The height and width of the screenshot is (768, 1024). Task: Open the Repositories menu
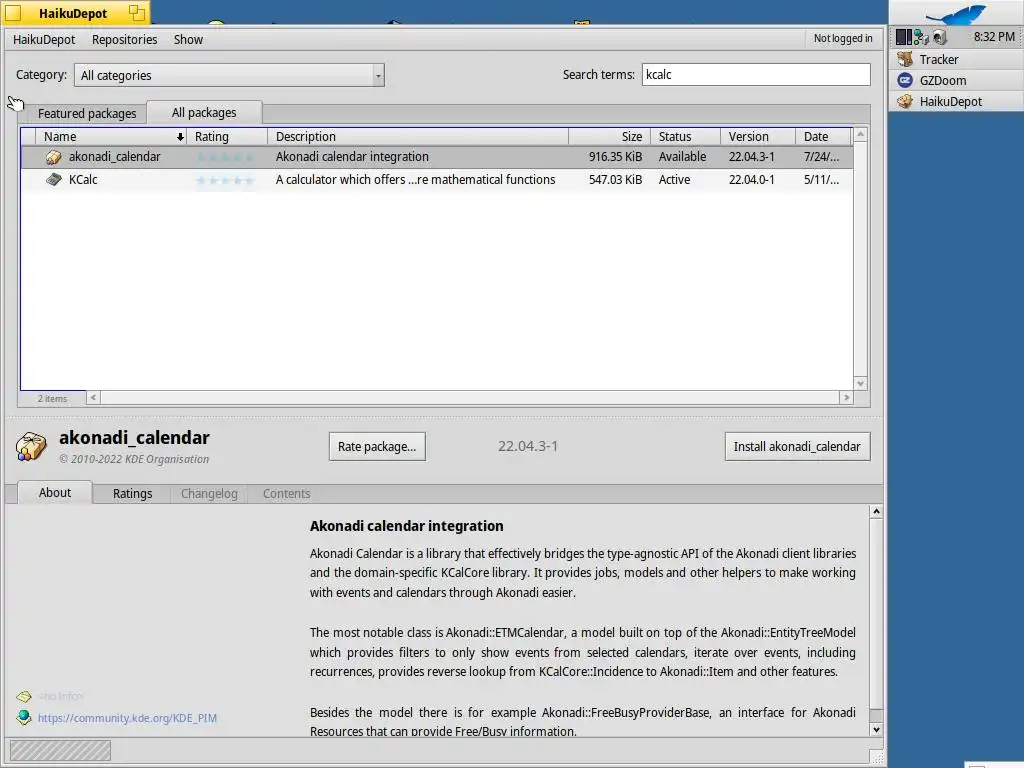[x=124, y=39]
